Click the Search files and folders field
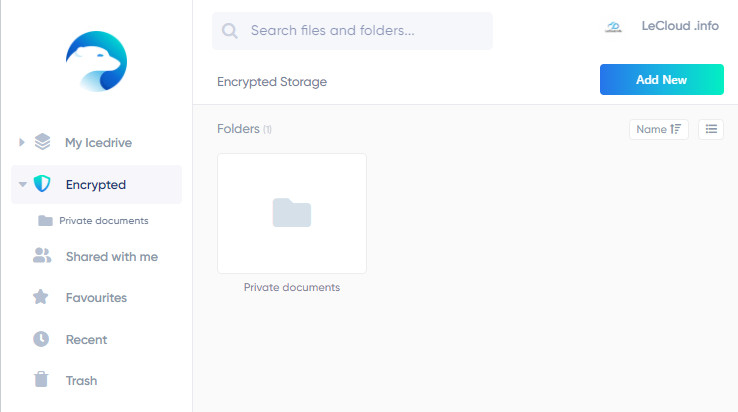 [x=353, y=31]
